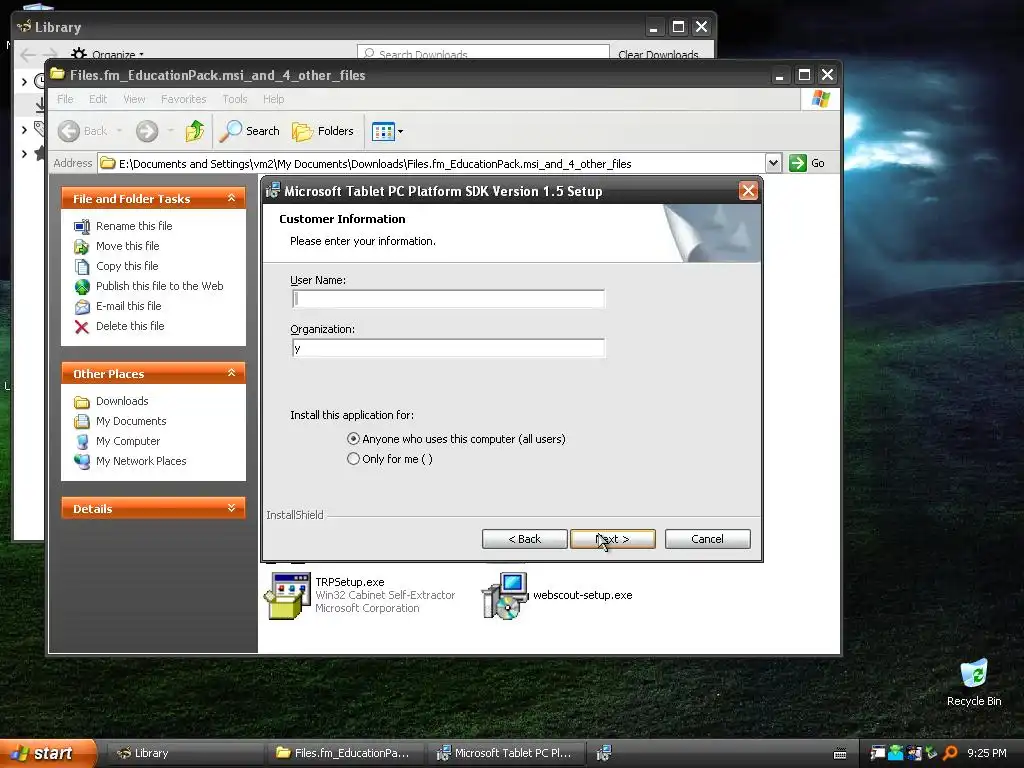The image size is (1024, 768).
Task: Open My Computer in Other Places
Action: coord(127,441)
